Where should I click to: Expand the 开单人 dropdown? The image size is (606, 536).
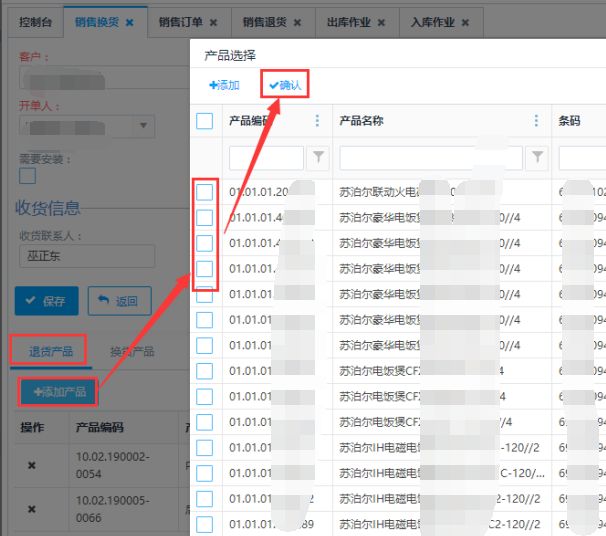click(144, 126)
